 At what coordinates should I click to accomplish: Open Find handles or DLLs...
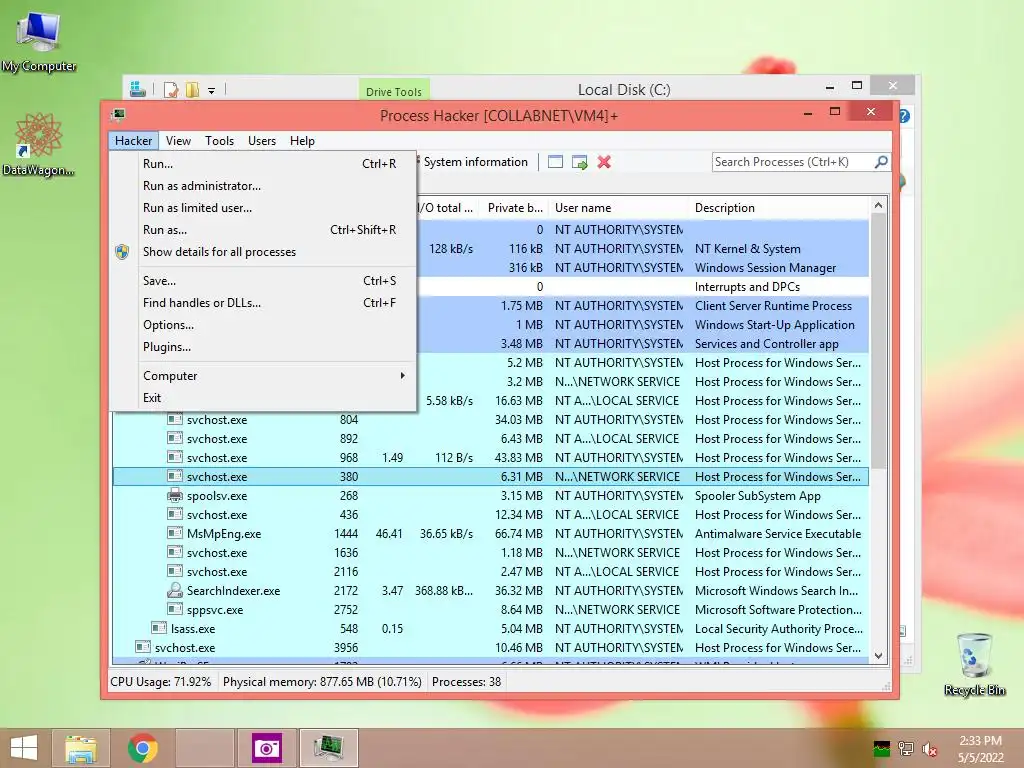(263, 303)
